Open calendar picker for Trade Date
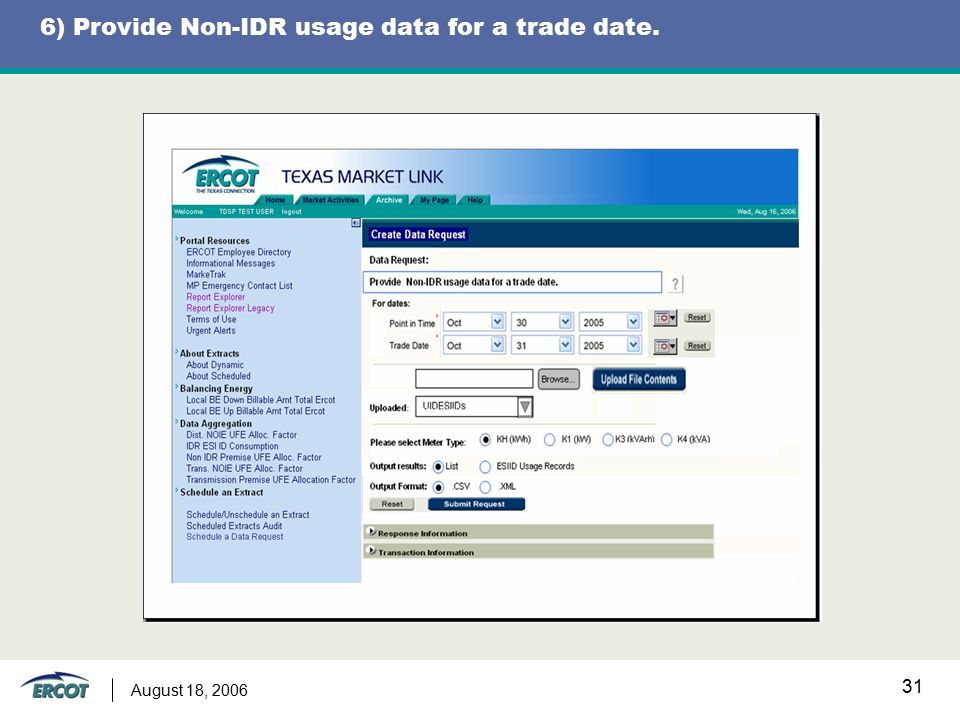960x720 pixels. [x=665, y=346]
